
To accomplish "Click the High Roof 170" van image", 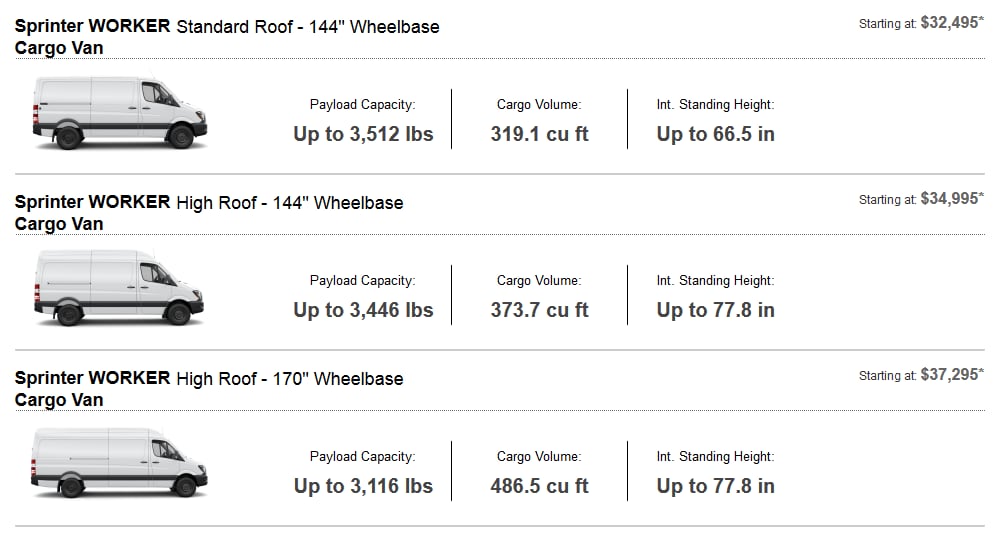I will point(119,463).
